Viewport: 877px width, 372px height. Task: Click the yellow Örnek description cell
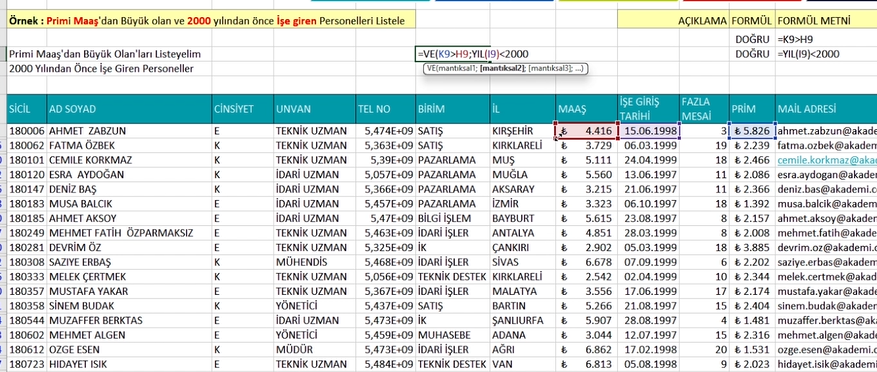211,21
